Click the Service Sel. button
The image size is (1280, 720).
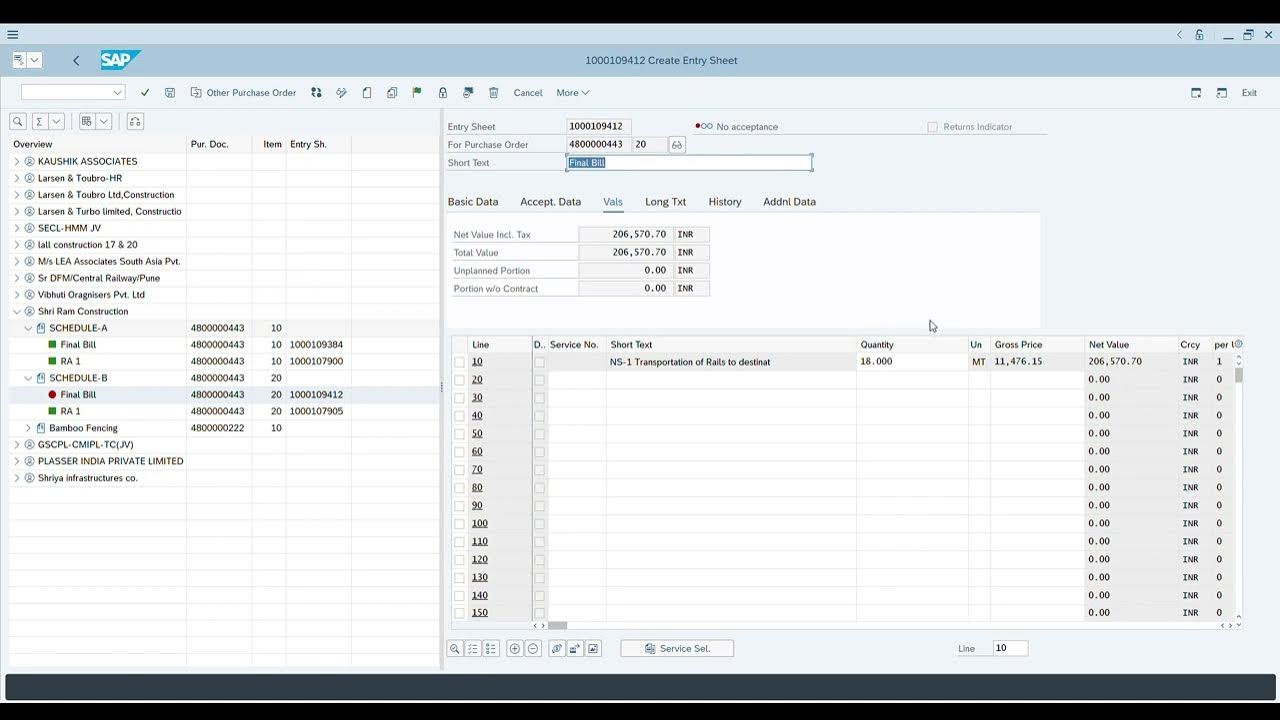coord(677,648)
